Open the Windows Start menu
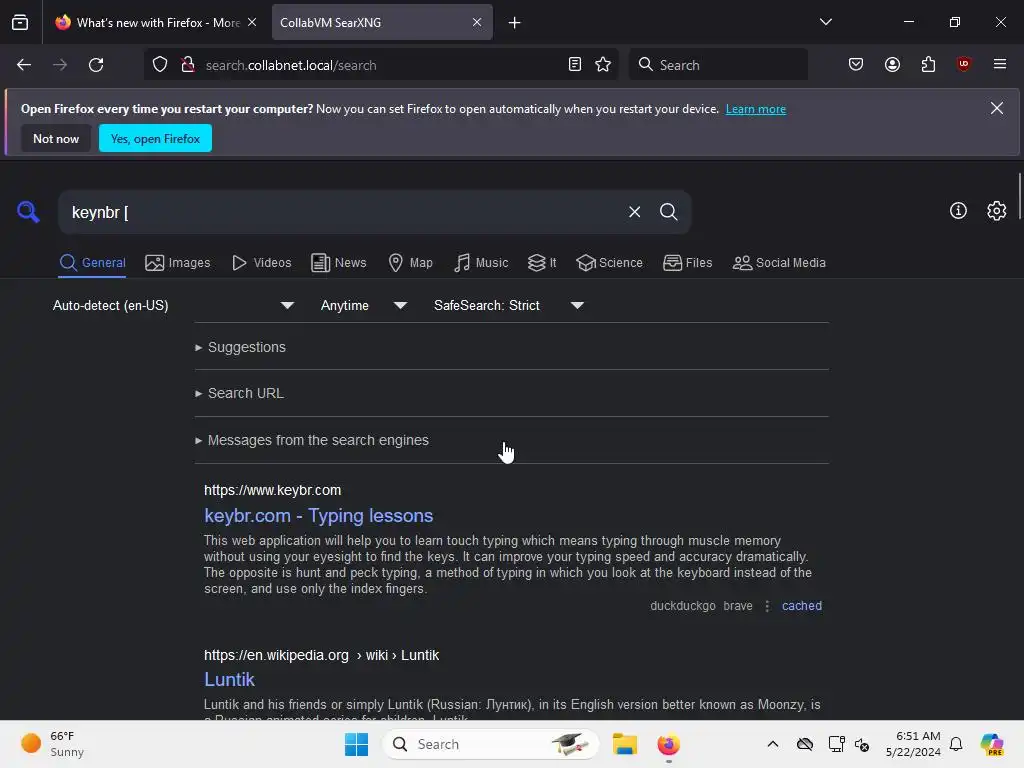Screen dimensions: 1024x768 (x=357, y=744)
